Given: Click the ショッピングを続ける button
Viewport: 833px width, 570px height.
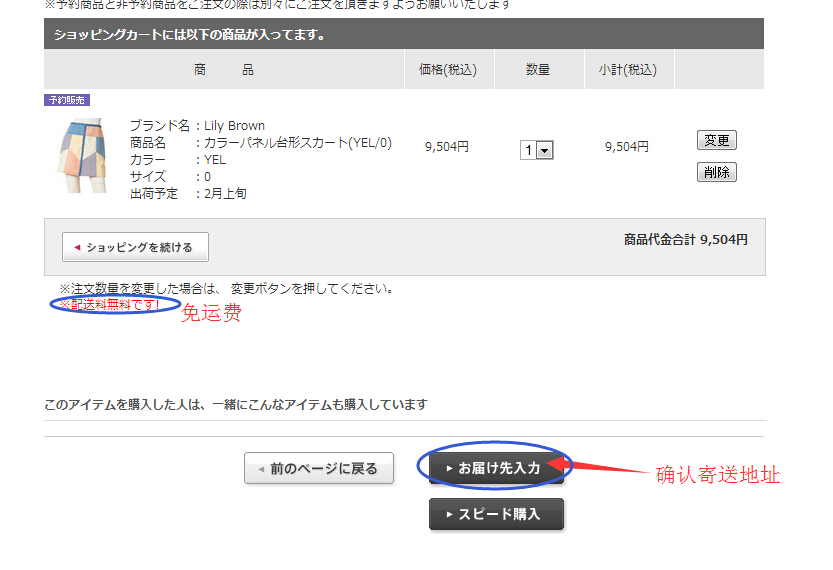Looking at the screenshot, I should pos(135,247).
